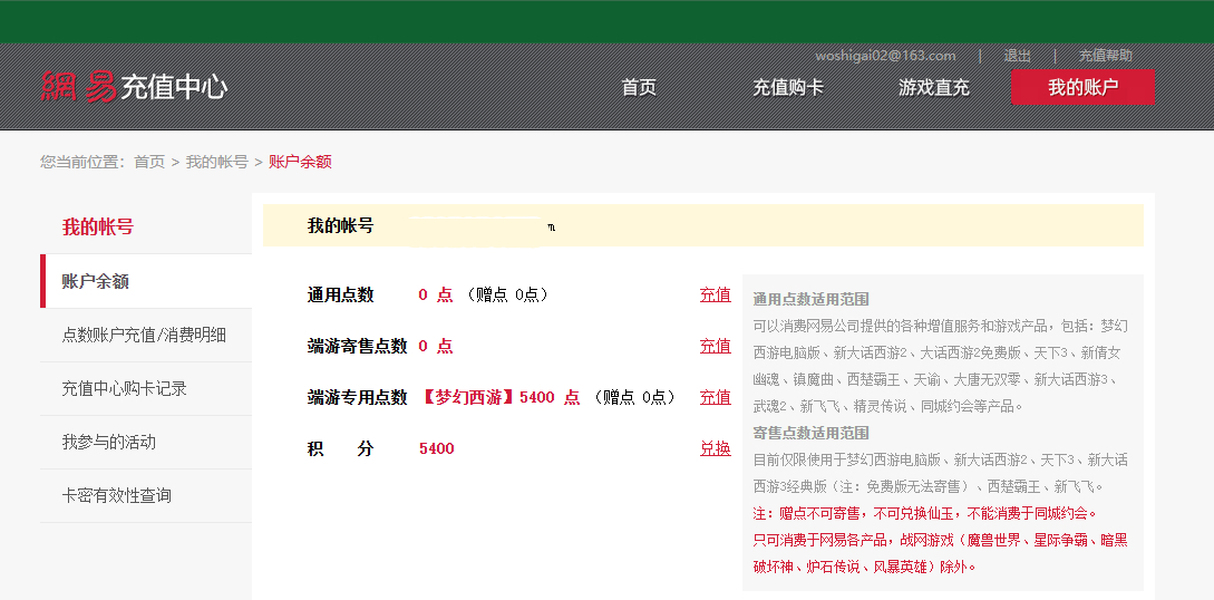Open 我参与的活动 in the sidebar

click(x=146, y=442)
